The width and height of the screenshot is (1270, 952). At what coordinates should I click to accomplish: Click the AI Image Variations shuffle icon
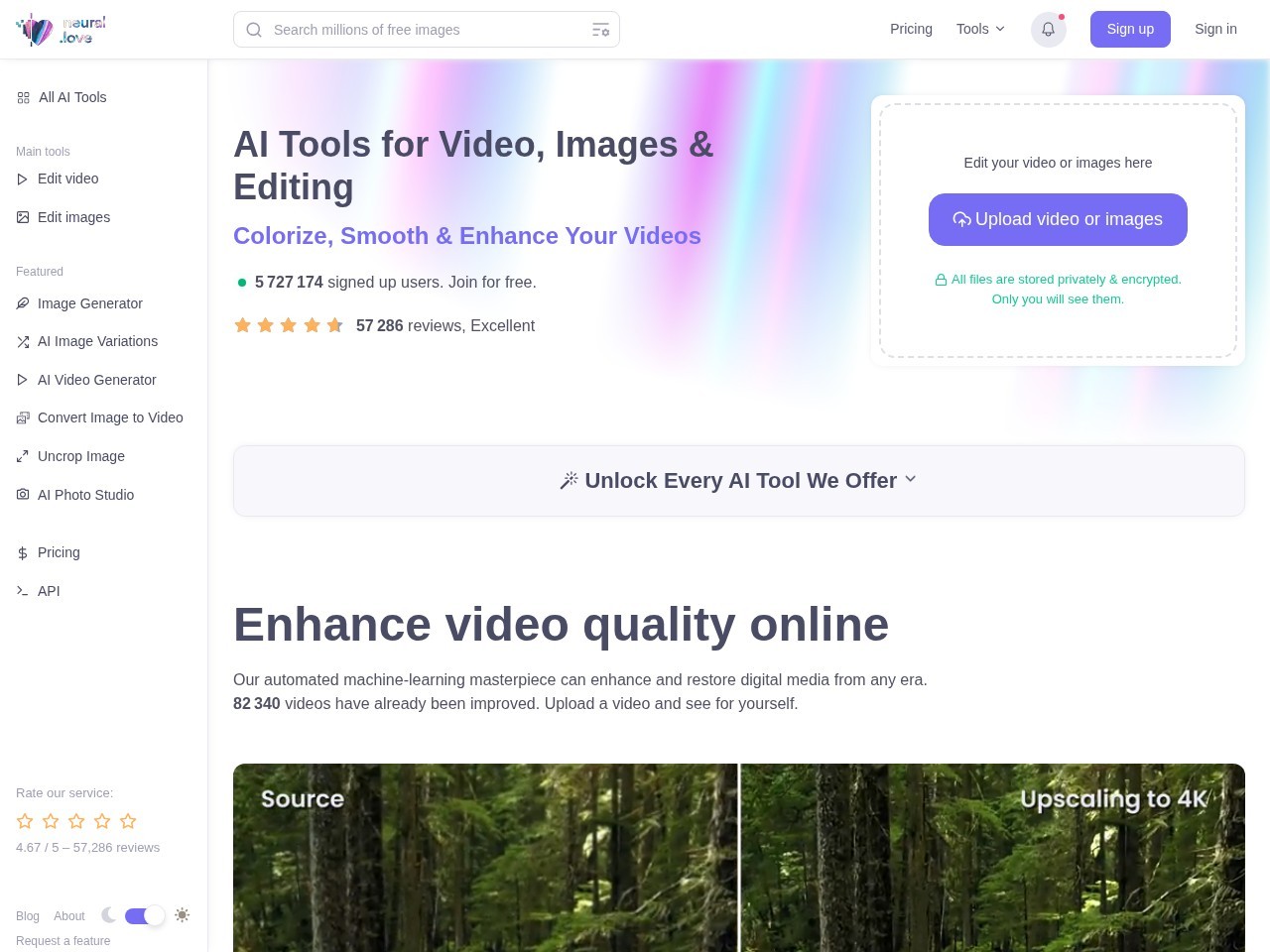[x=23, y=341]
